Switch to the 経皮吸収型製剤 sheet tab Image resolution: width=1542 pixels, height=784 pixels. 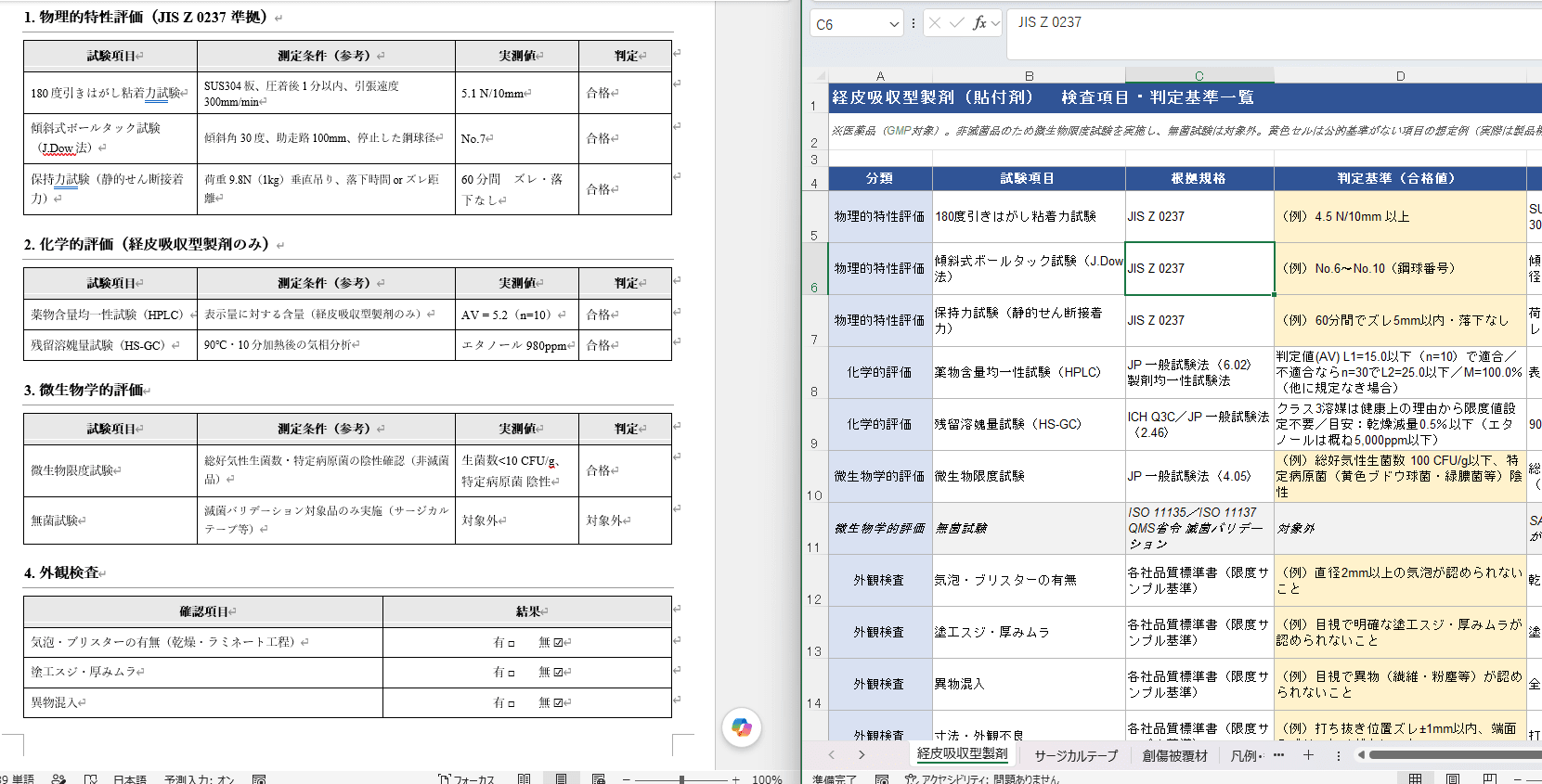(x=962, y=754)
